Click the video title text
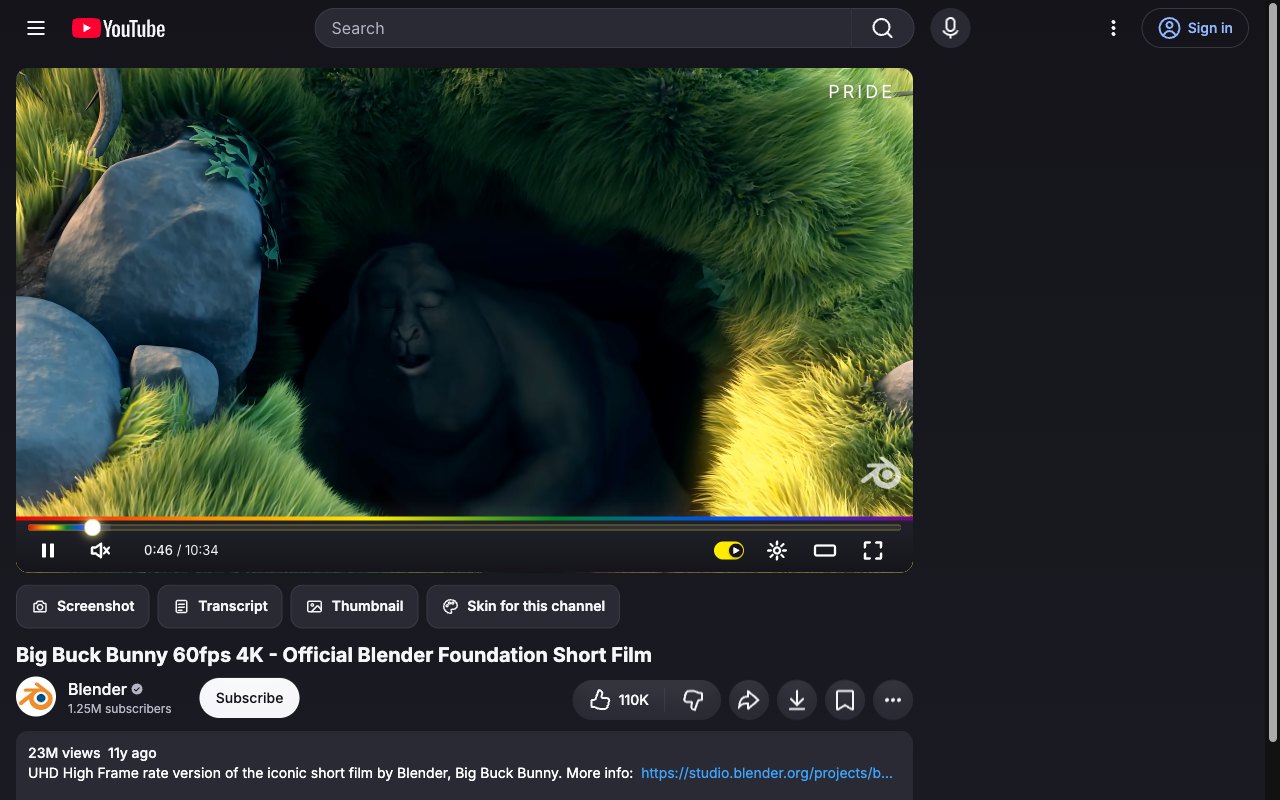Screen dimensions: 1280x800 click(334, 655)
